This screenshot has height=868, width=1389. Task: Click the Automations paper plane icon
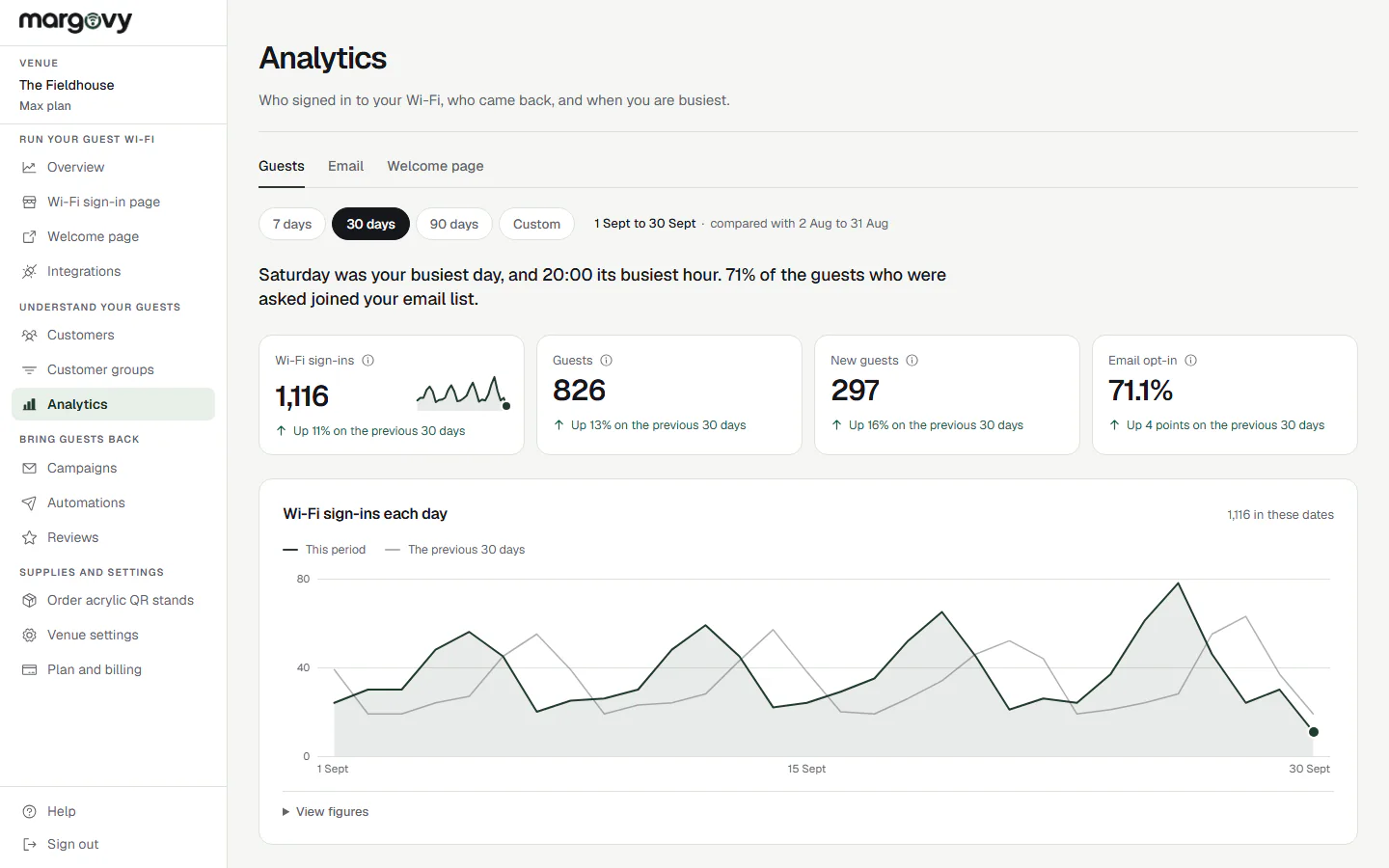point(29,502)
